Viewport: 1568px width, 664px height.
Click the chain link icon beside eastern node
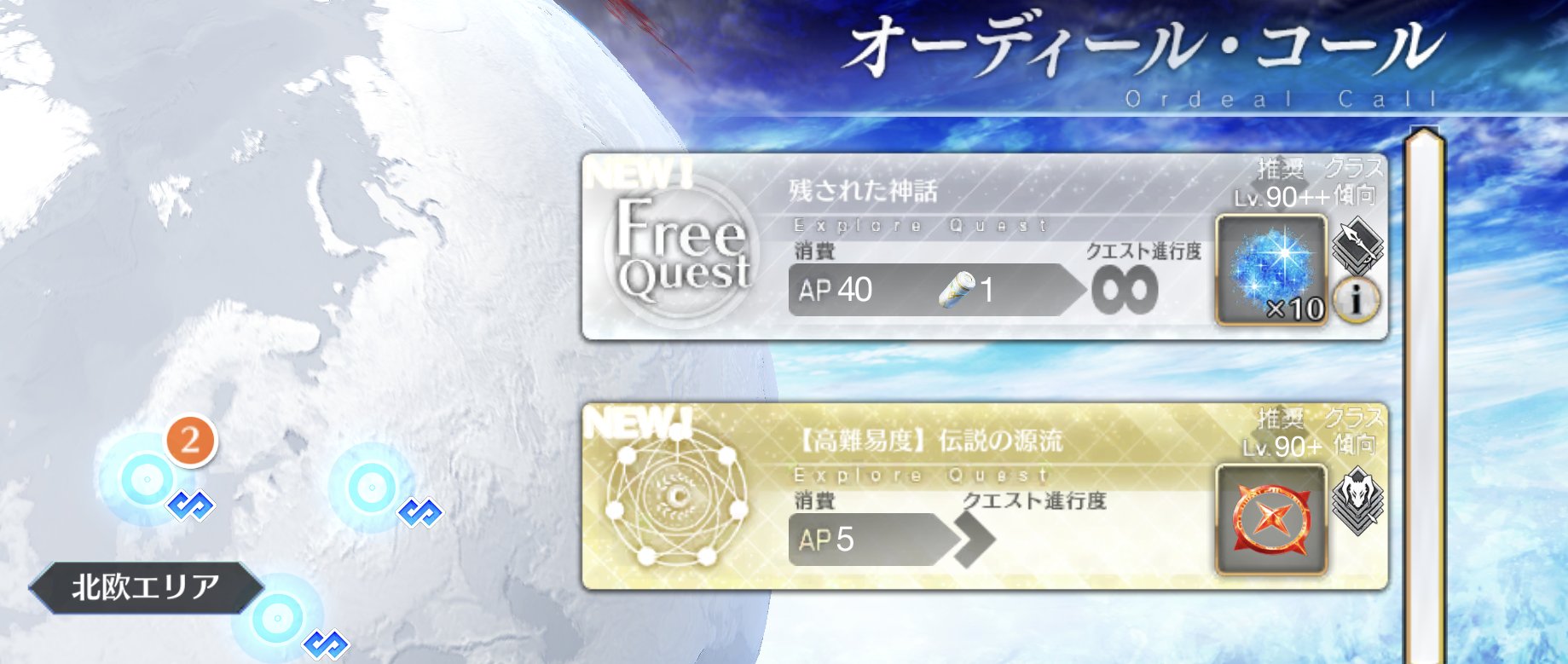[x=420, y=512]
